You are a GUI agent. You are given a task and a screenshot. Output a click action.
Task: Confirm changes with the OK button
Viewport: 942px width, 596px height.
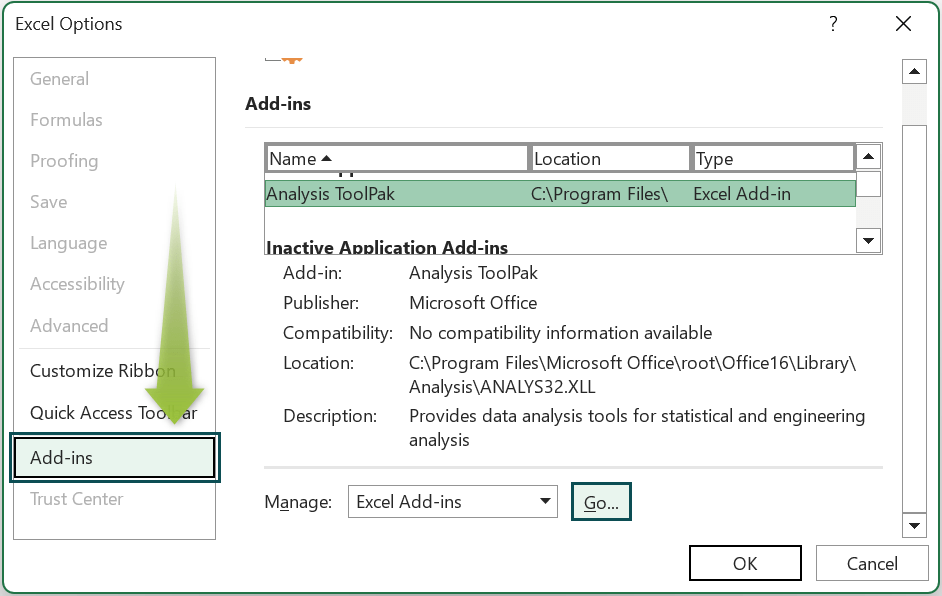pos(745,563)
